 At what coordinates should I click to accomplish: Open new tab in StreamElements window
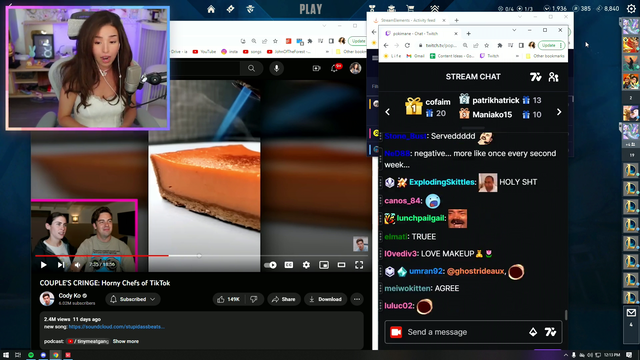click(x=456, y=20)
